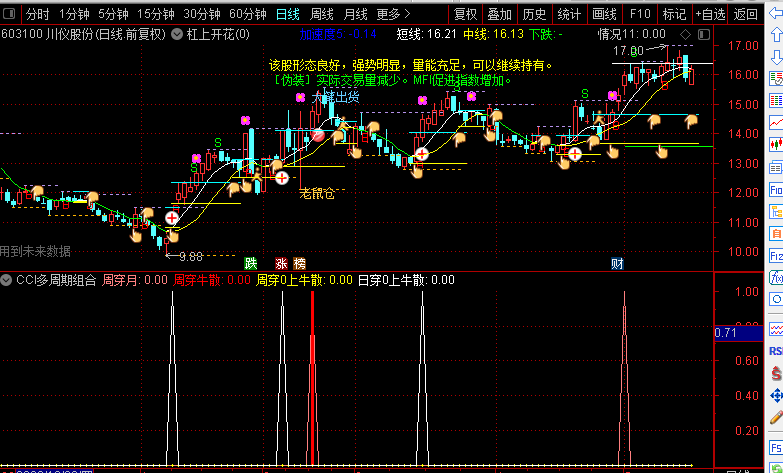Image resolution: width=783 pixels, height=473 pixels.
Task: Select the blue four-way move arrows icon
Action: 777,396
